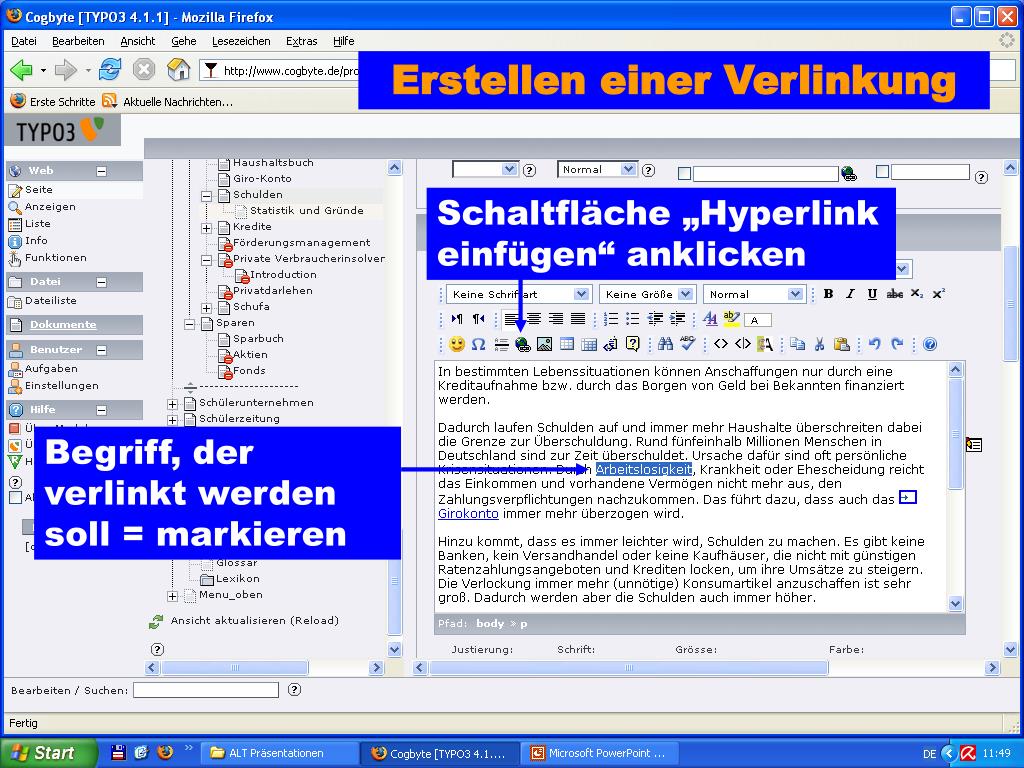Click the Dokumente link
The image size is (1024, 768).
63,325
